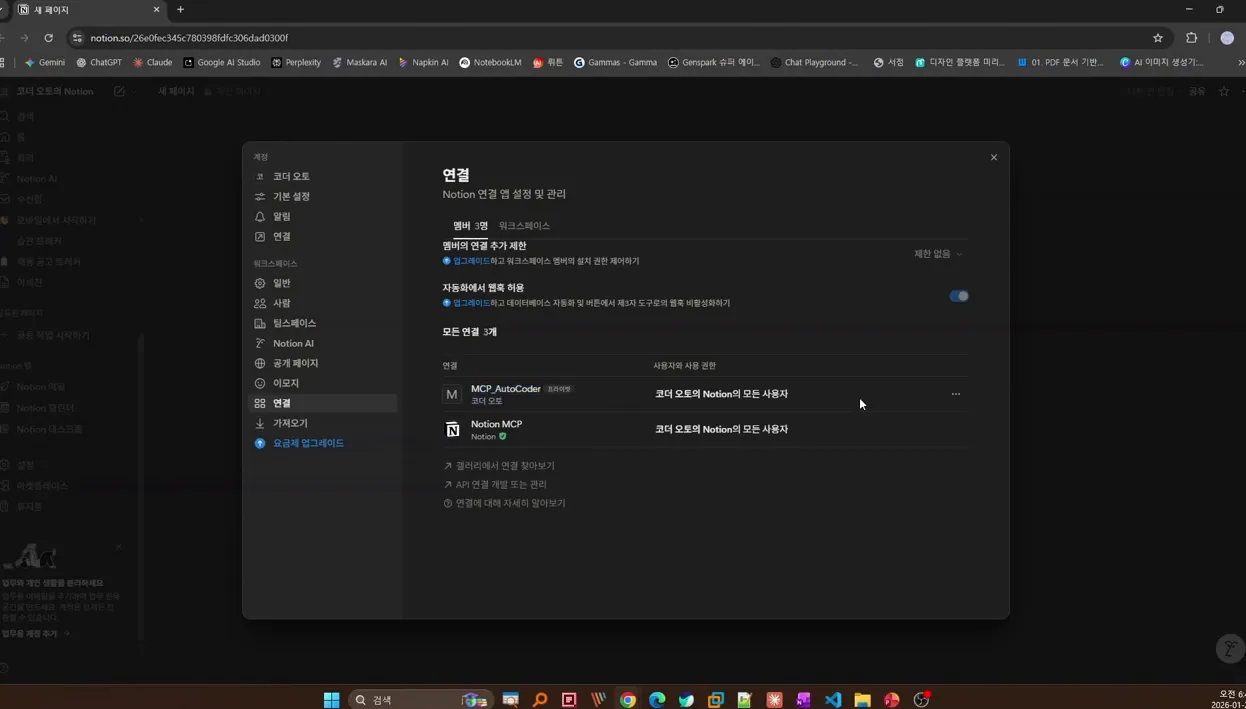The width and height of the screenshot is (1246, 709).
Task: Open Perplexity bookmark
Action: pyautogui.click(x=296, y=62)
